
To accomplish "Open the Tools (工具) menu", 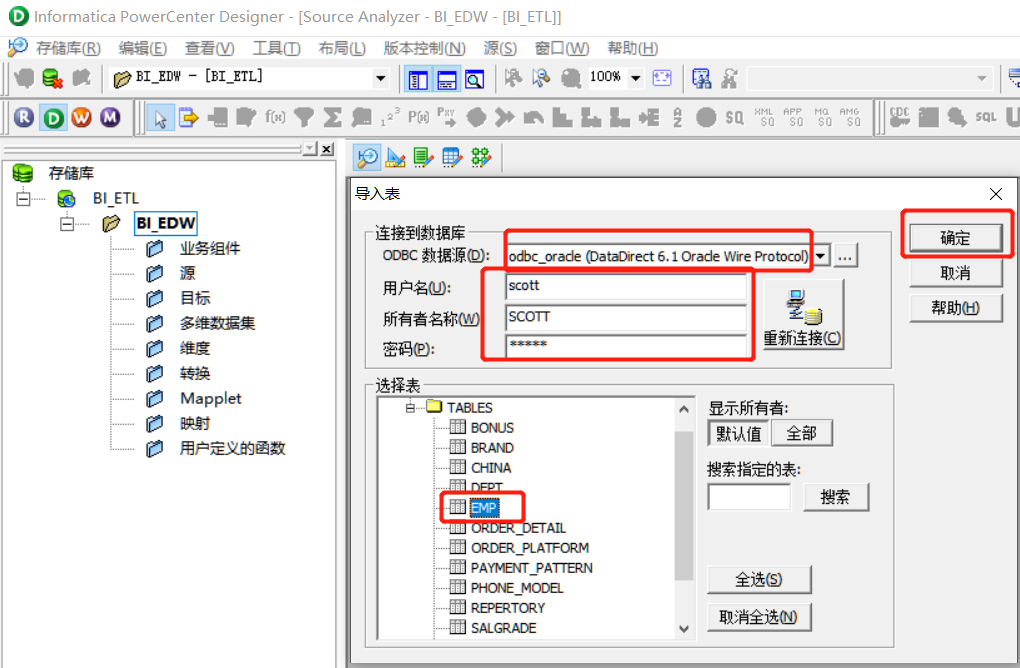I will click(276, 48).
